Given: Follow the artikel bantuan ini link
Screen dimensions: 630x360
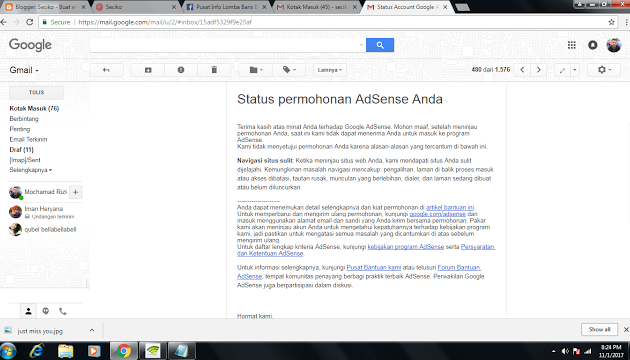Looking at the screenshot, I should click(450, 207).
